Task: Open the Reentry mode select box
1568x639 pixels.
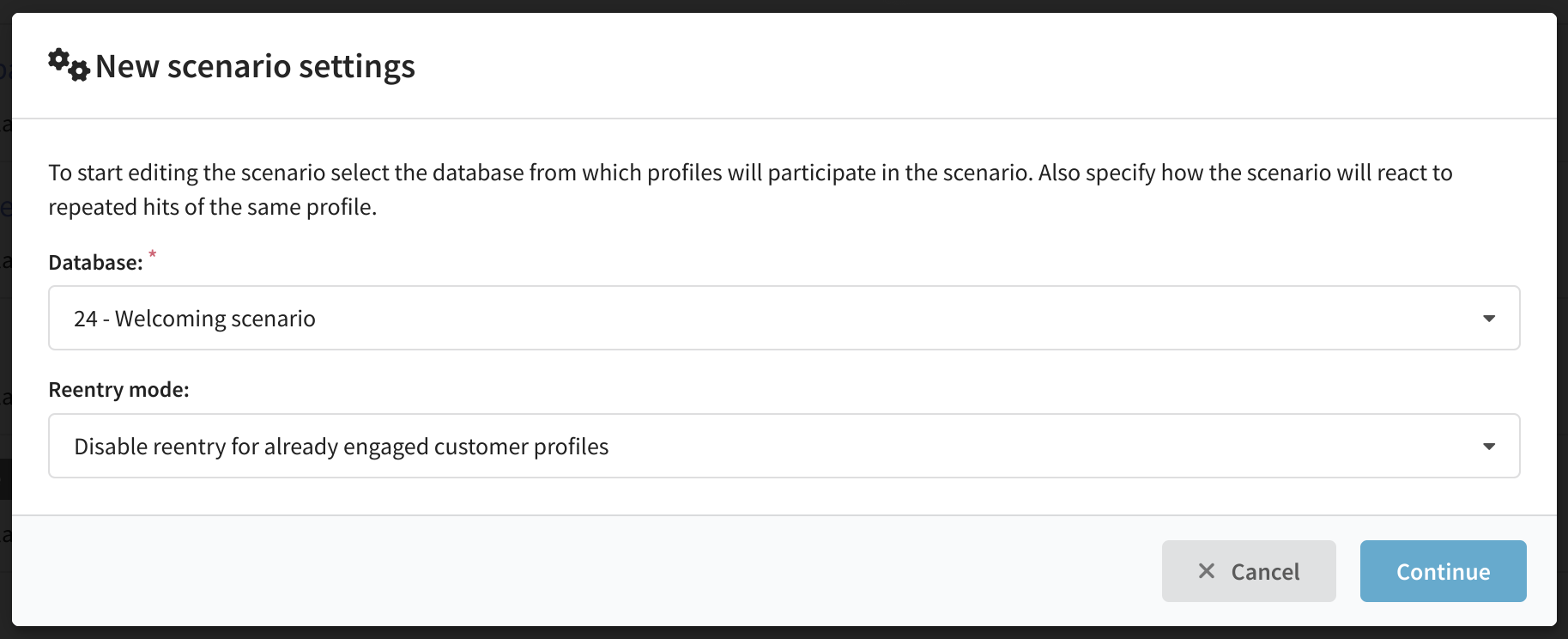Action: click(784, 446)
